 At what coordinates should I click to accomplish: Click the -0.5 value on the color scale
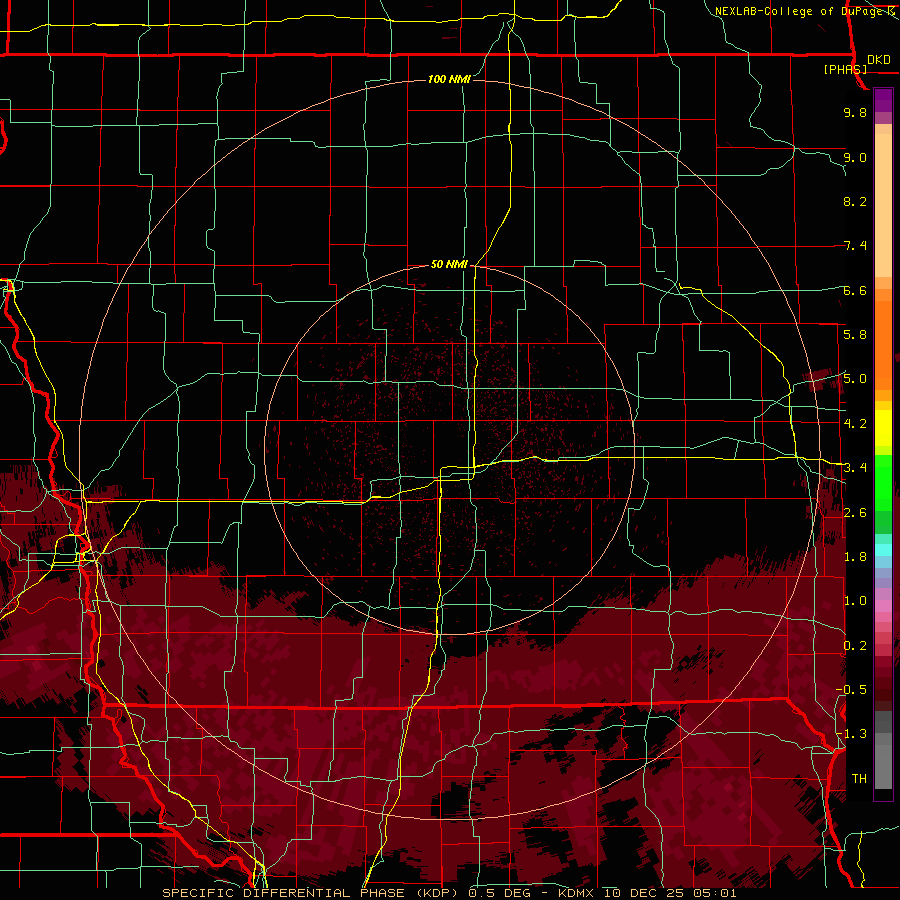[851, 689]
